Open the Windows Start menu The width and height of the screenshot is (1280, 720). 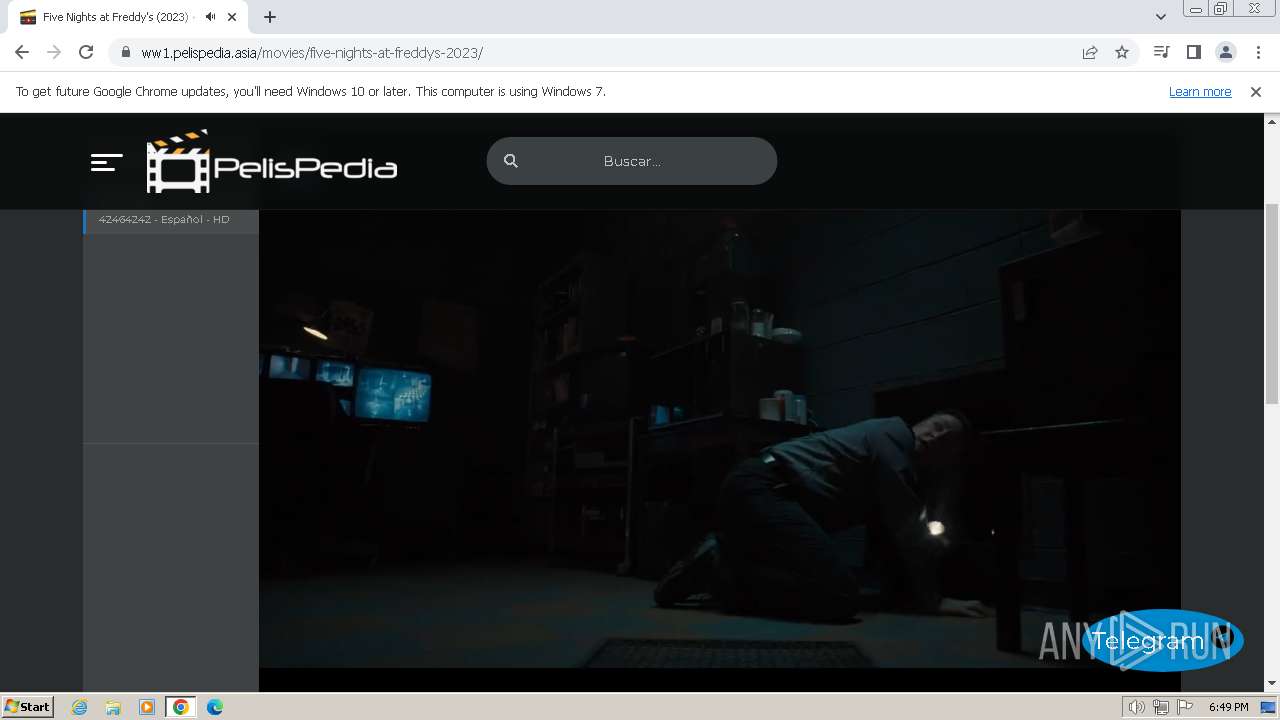[27, 706]
